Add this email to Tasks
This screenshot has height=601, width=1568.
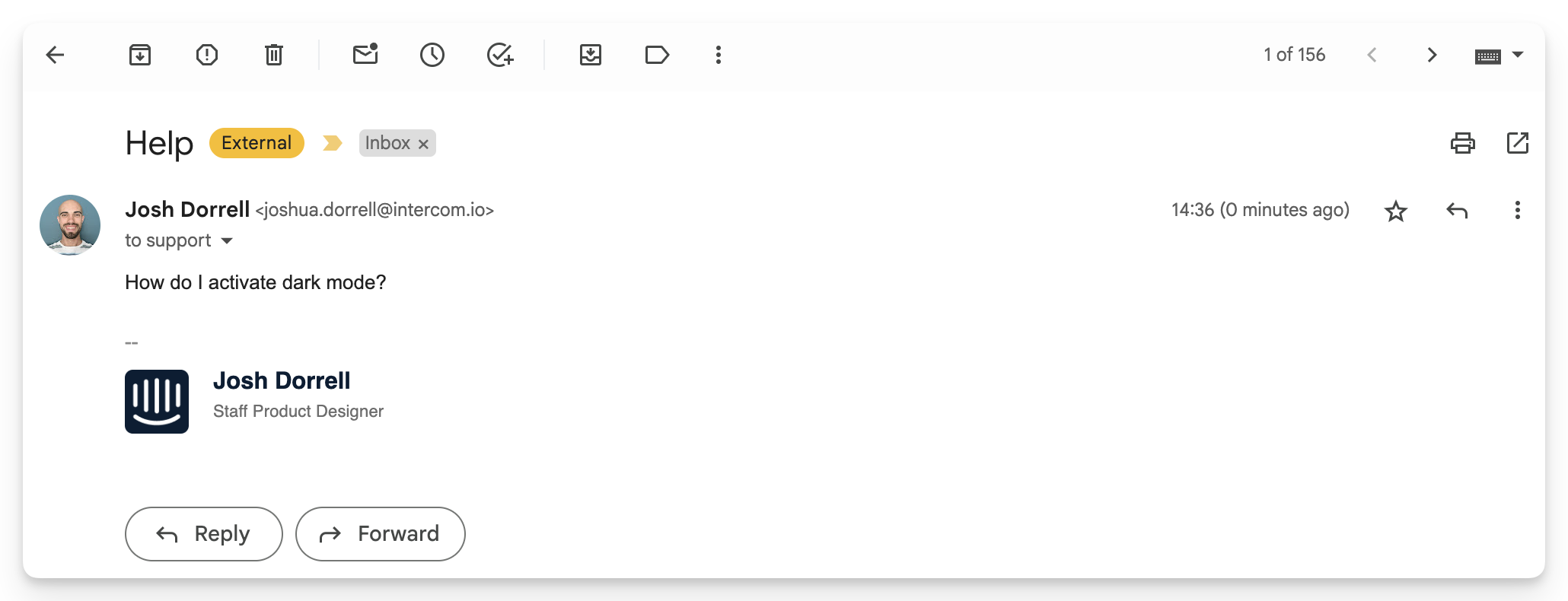point(500,55)
